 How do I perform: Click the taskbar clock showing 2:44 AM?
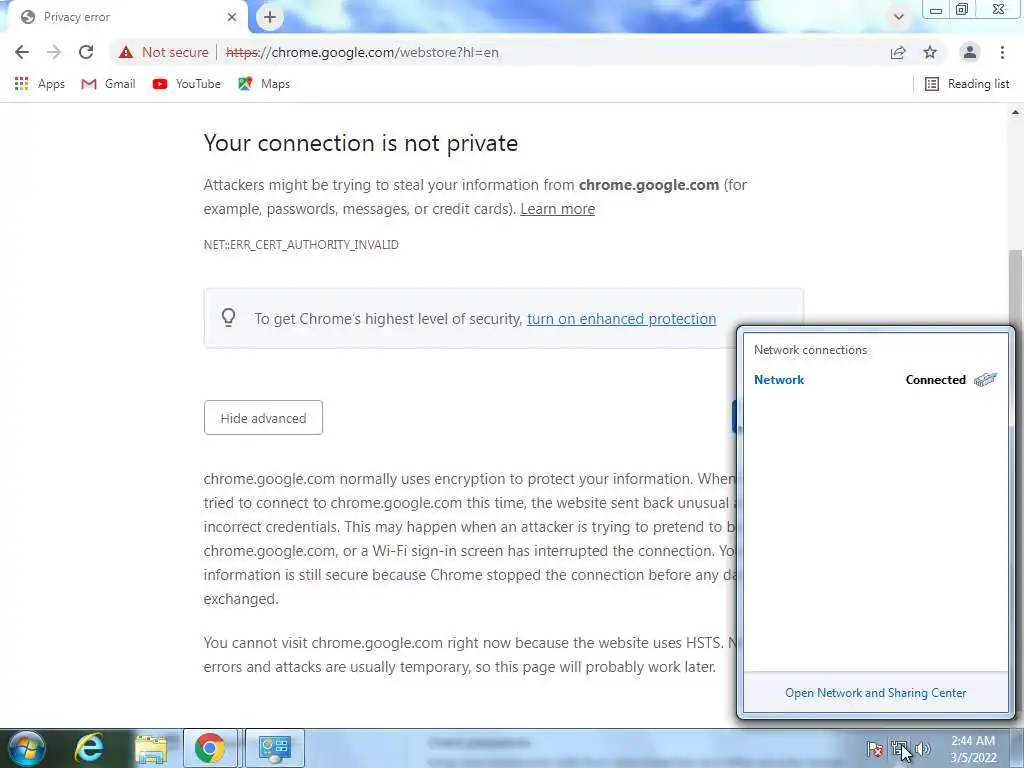[973, 749]
